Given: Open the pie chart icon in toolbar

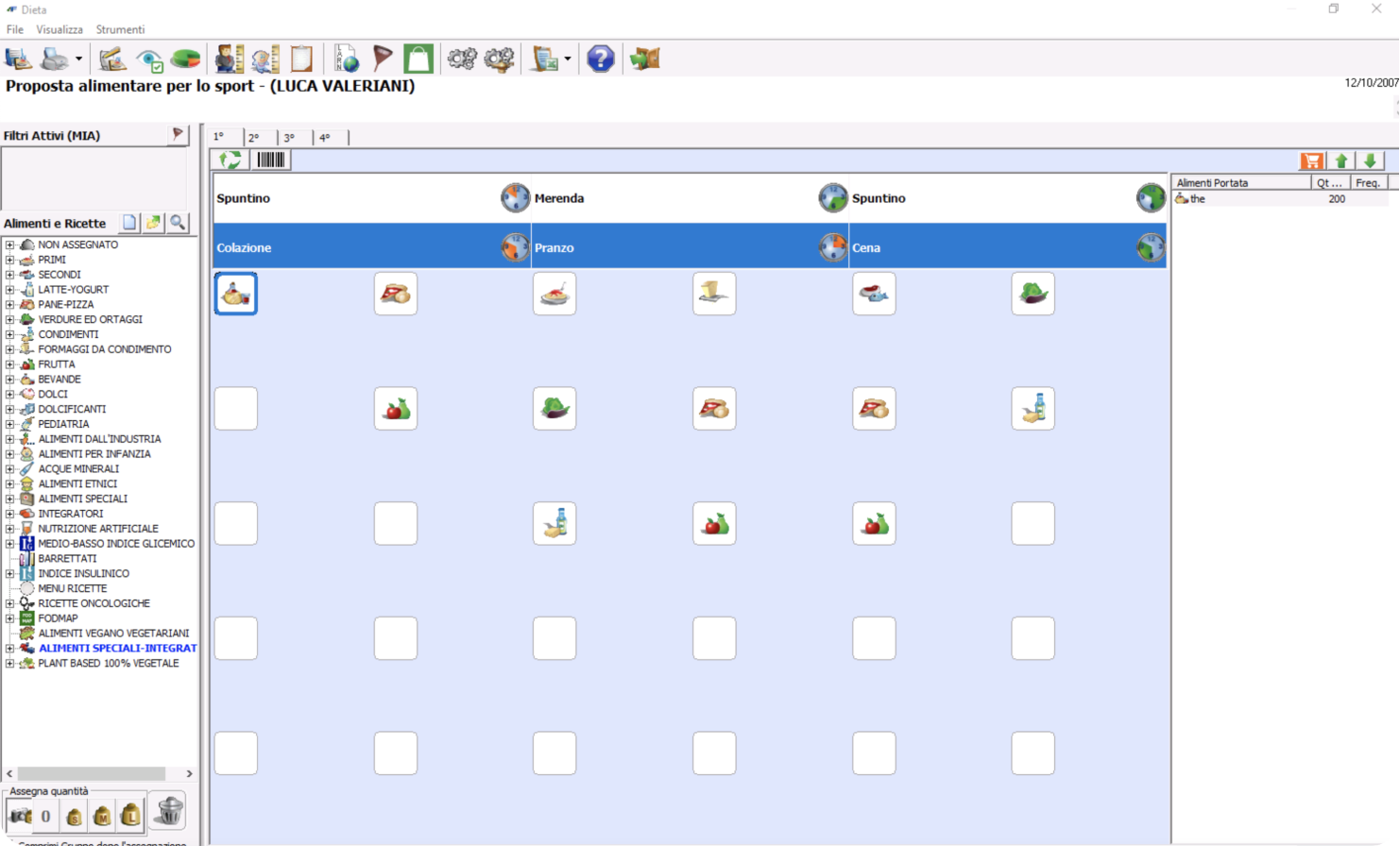Looking at the screenshot, I should coord(186,59).
